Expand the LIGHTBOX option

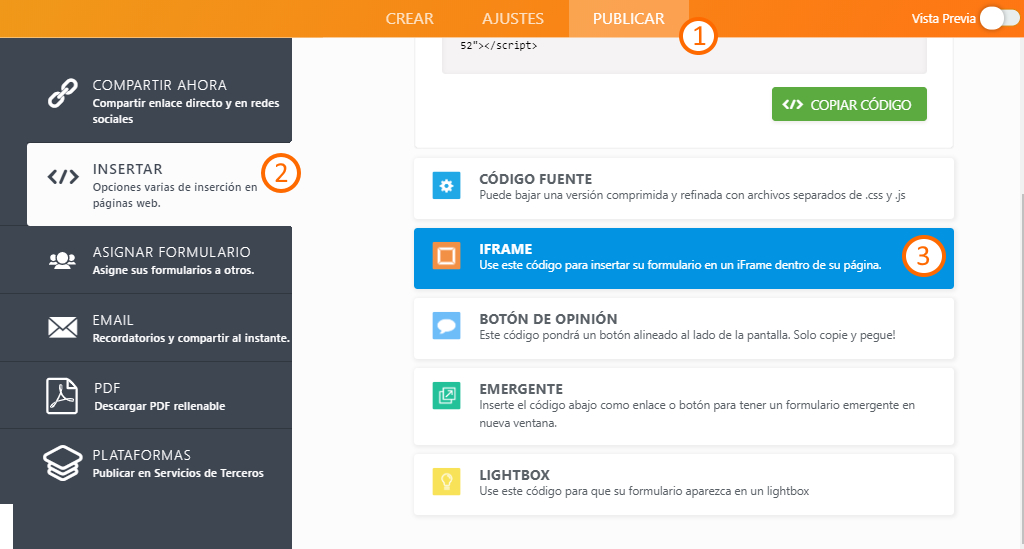684,484
